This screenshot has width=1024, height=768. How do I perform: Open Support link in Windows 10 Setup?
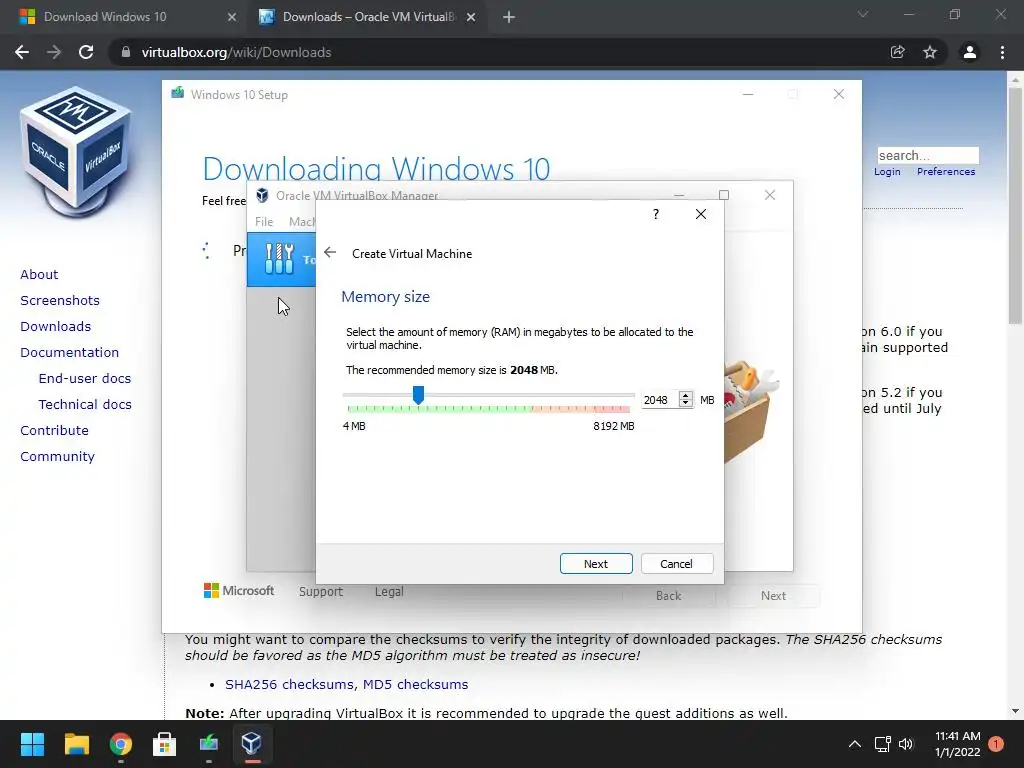[x=321, y=592]
